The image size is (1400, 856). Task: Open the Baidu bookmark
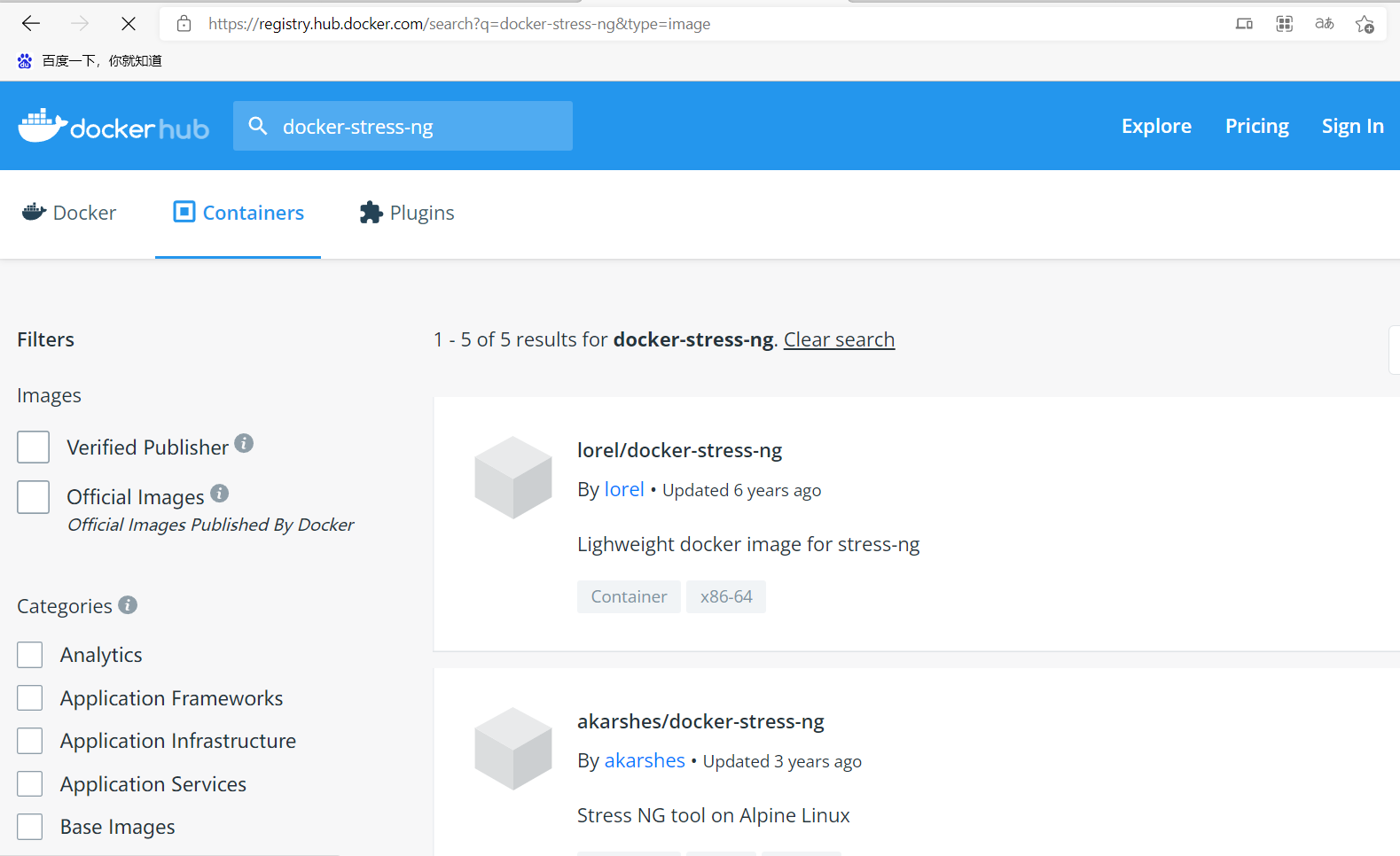90,60
